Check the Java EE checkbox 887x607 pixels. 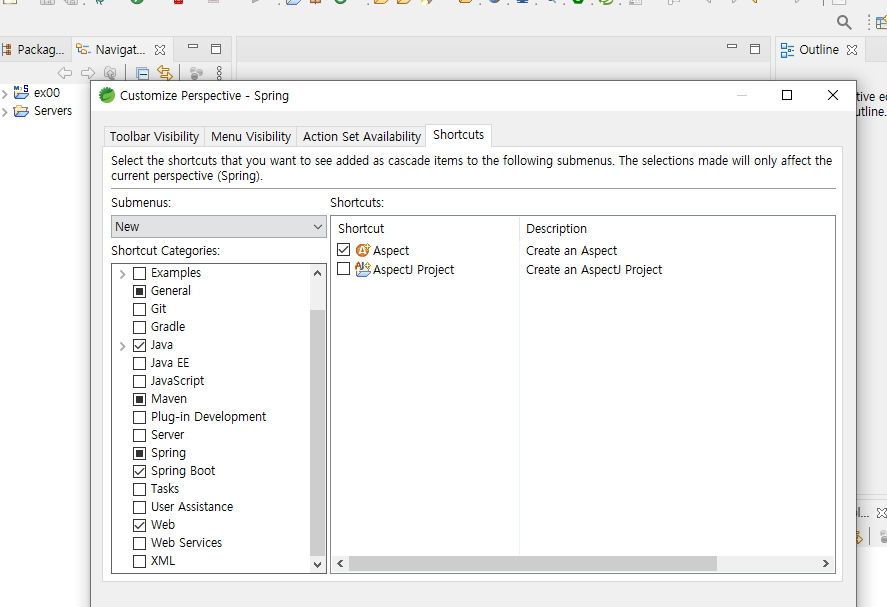[139, 363]
